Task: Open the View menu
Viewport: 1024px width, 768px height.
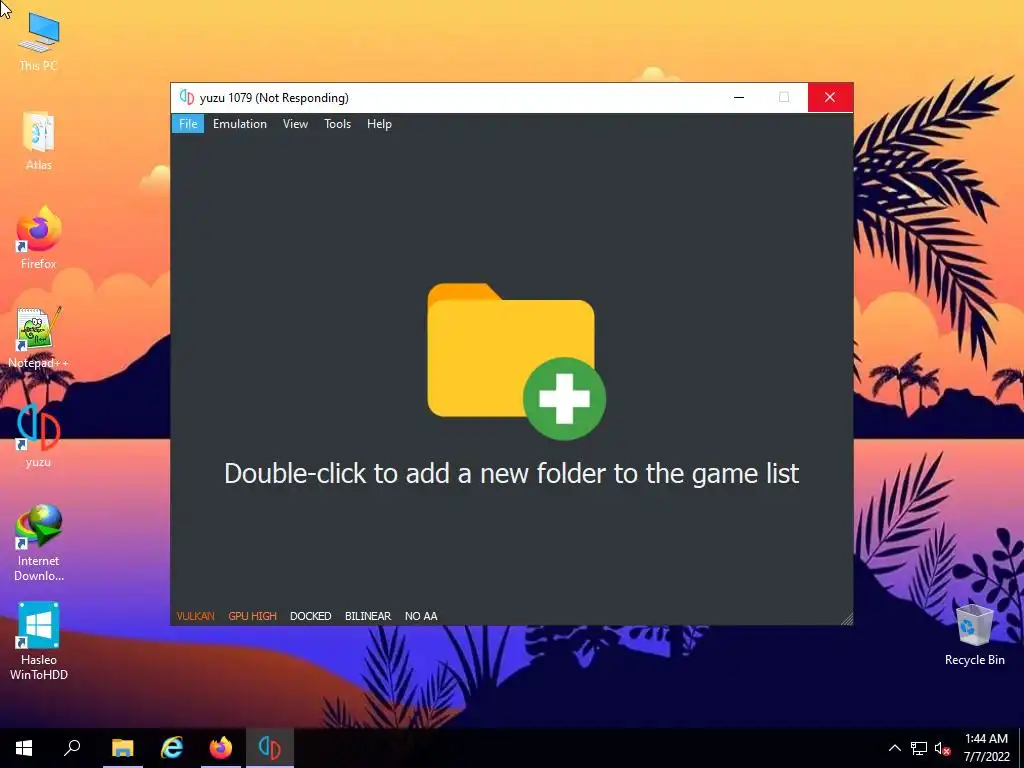Action: (295, 123)
